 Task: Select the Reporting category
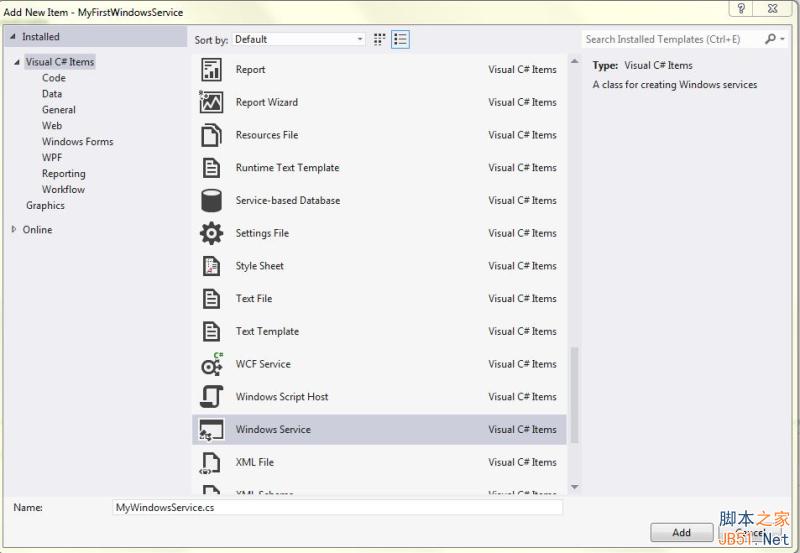(64, 173)
